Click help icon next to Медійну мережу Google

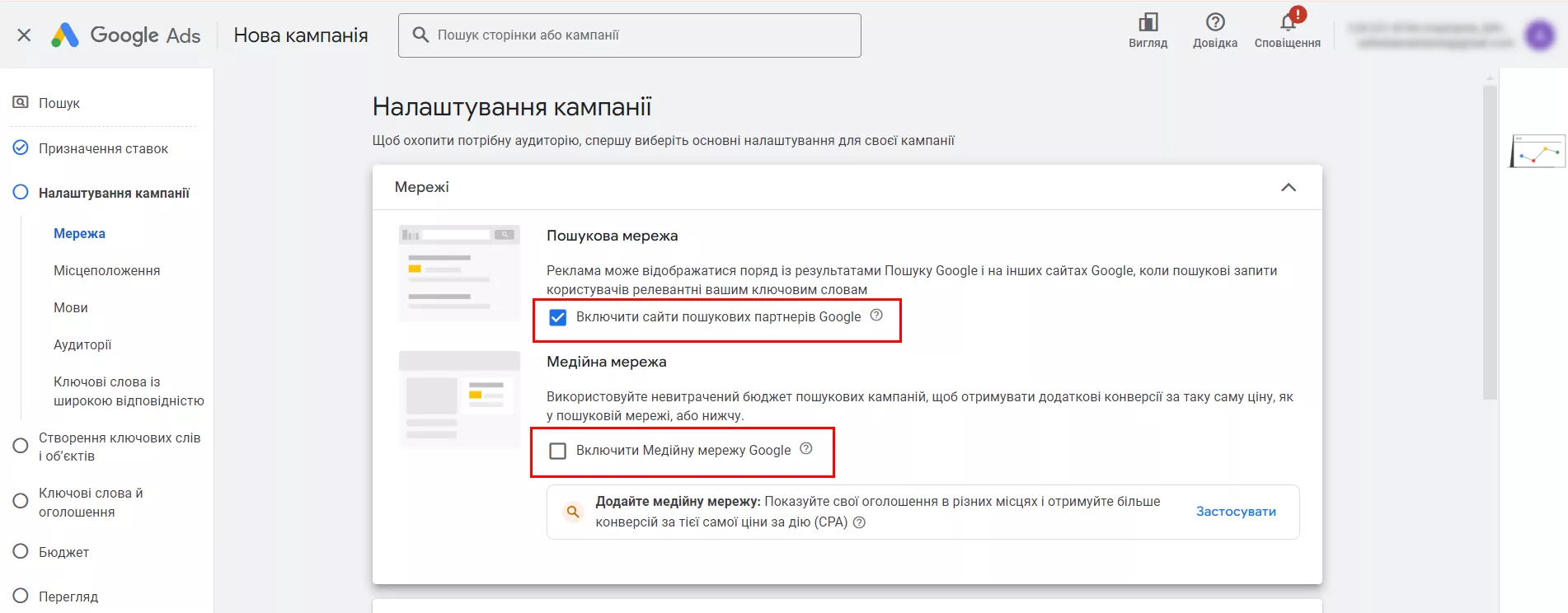pyautogui.click(x=806, y=449)
